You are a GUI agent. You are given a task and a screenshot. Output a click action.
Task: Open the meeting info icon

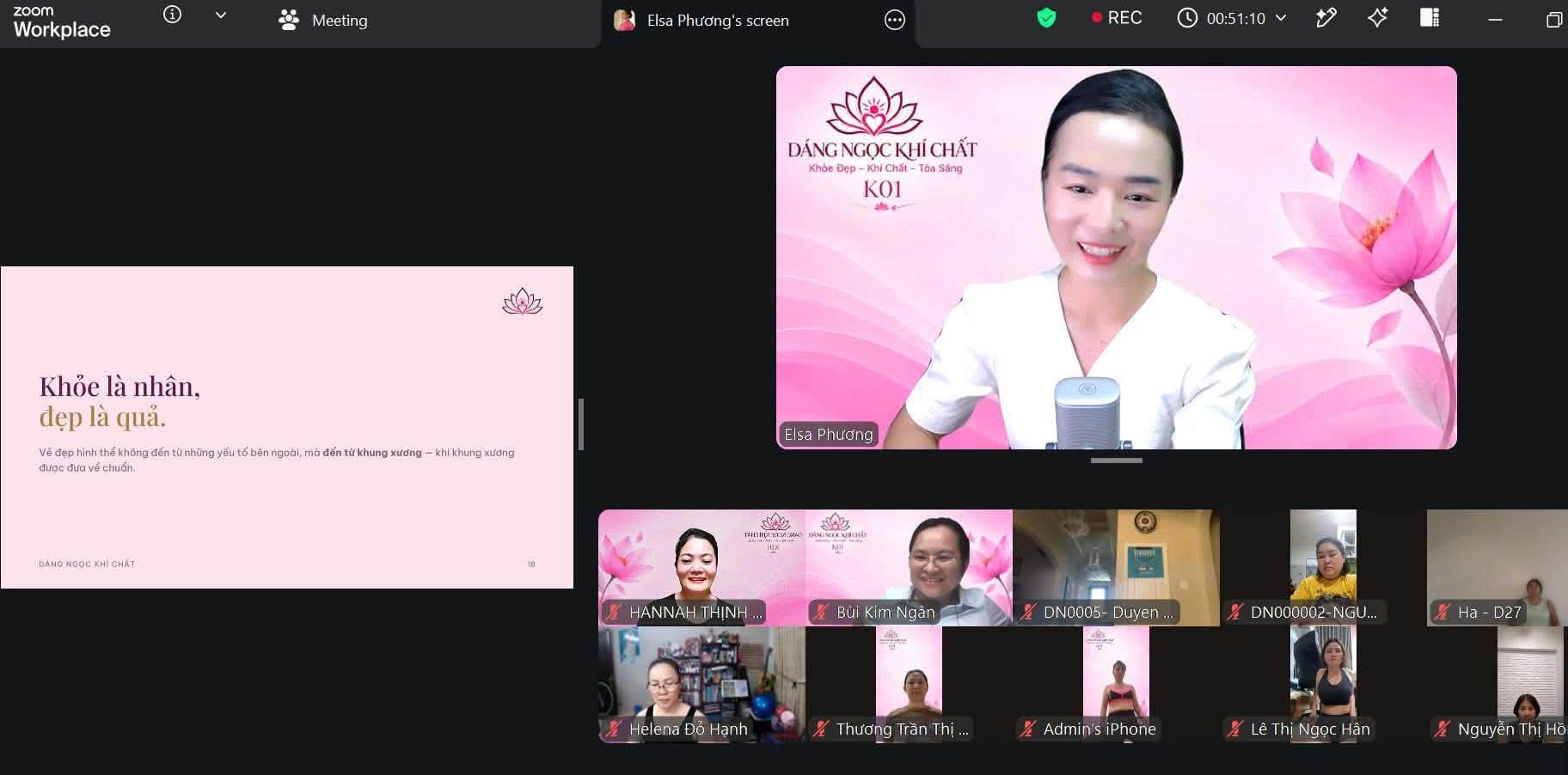[x=172, y=15]
